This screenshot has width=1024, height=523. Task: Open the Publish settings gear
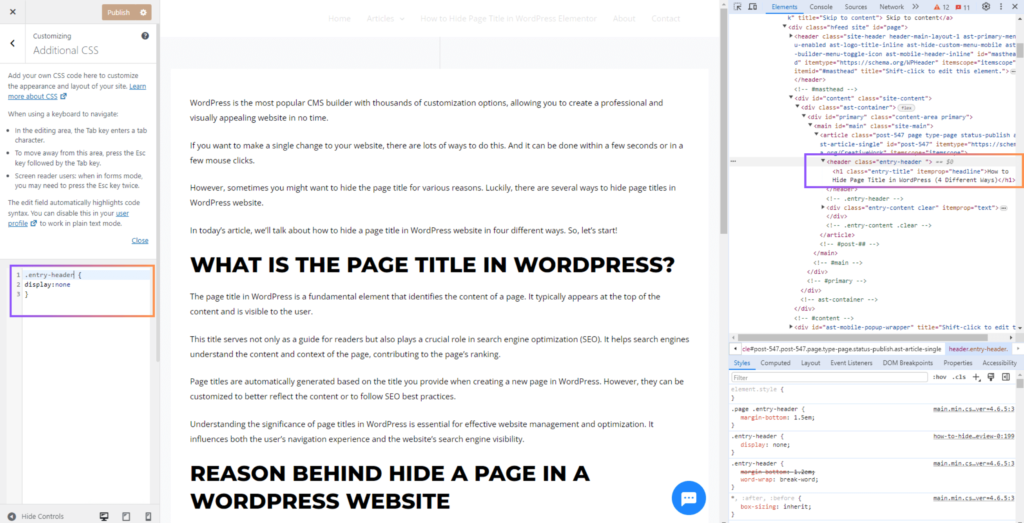[144, 12]
